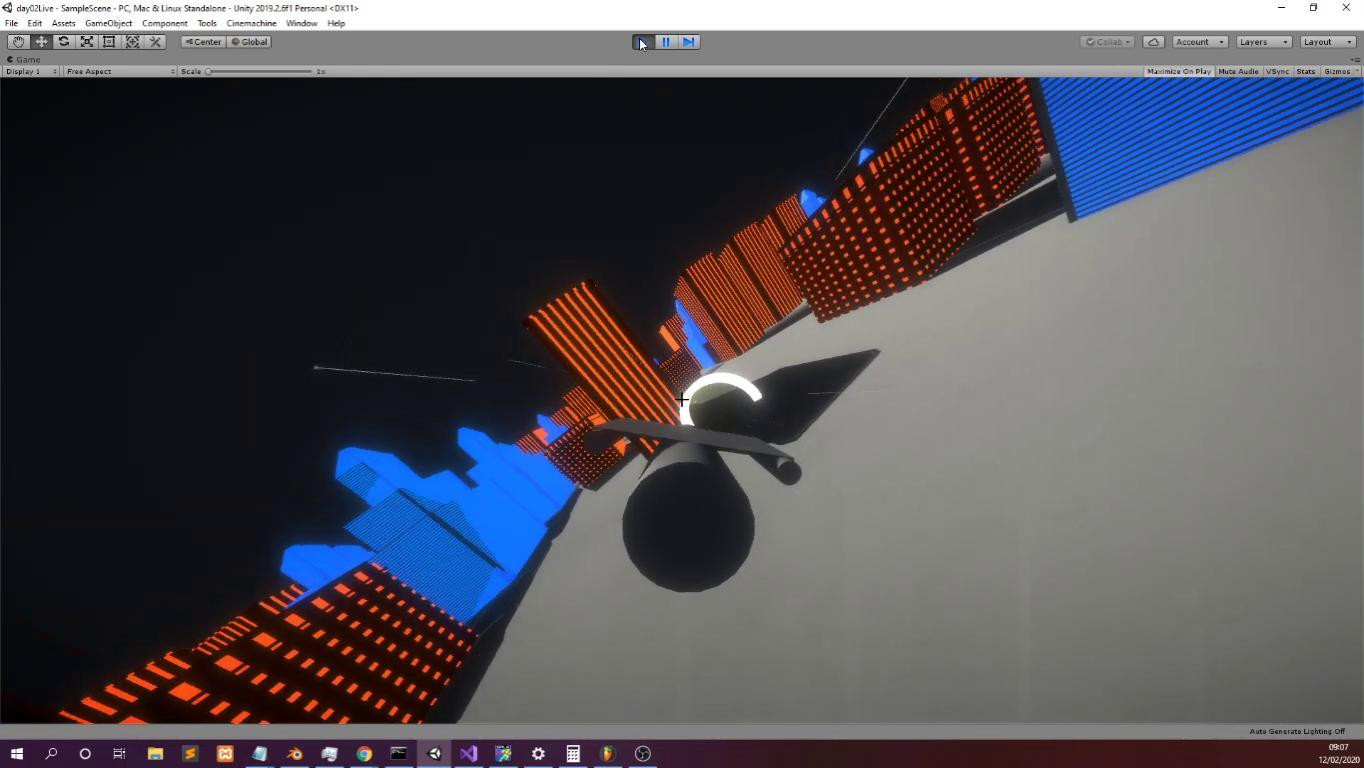
Task: Open Unity cloud services icon
Action: 1153,42
